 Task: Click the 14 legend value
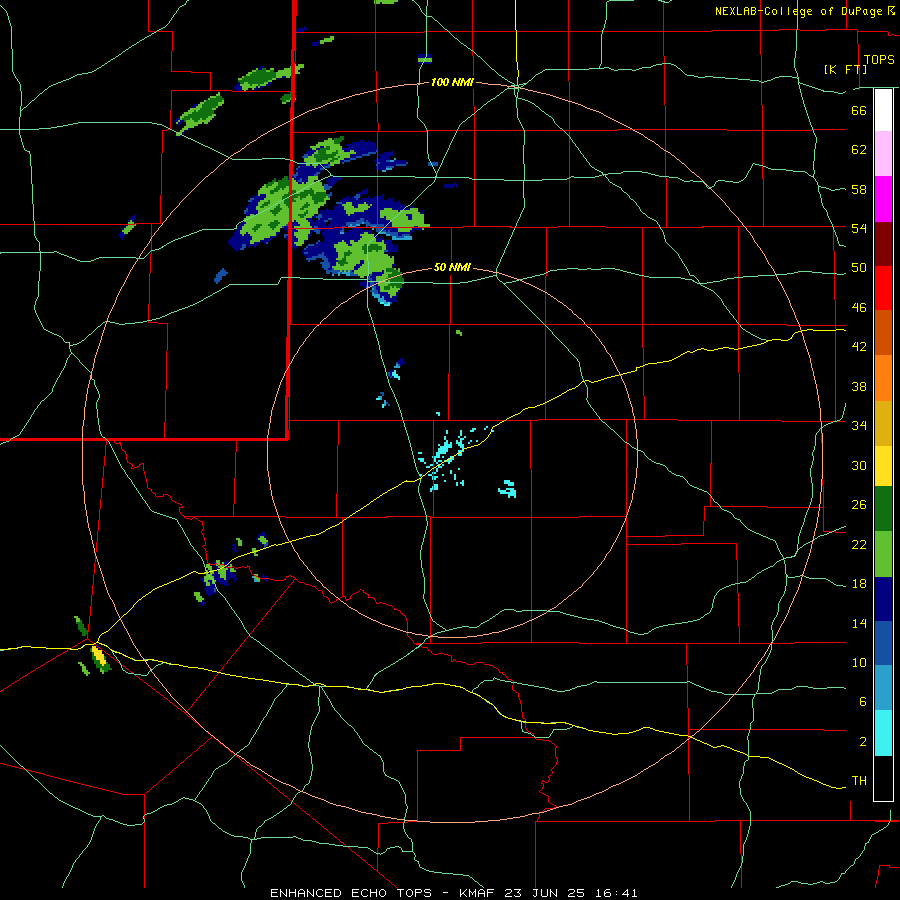(859, 623)
